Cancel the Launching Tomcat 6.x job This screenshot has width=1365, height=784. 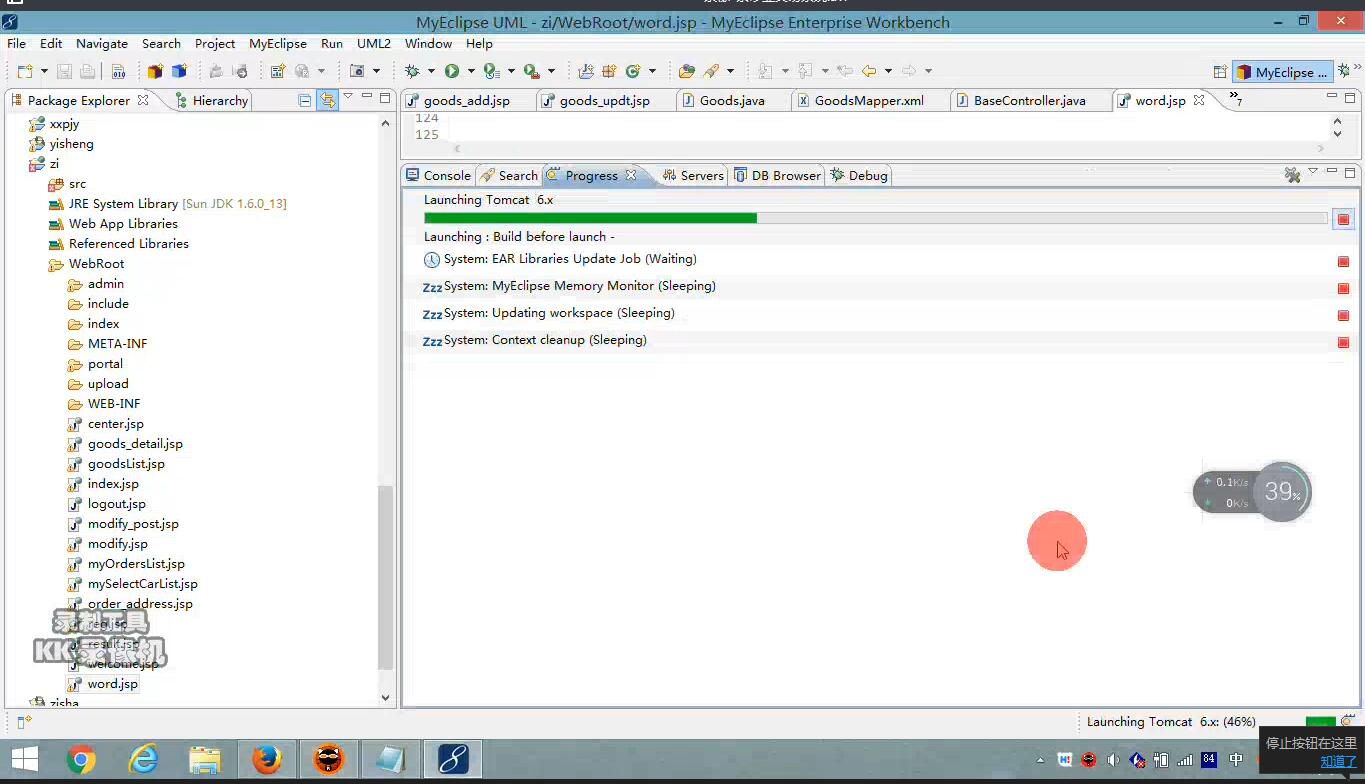[1343, 219]
